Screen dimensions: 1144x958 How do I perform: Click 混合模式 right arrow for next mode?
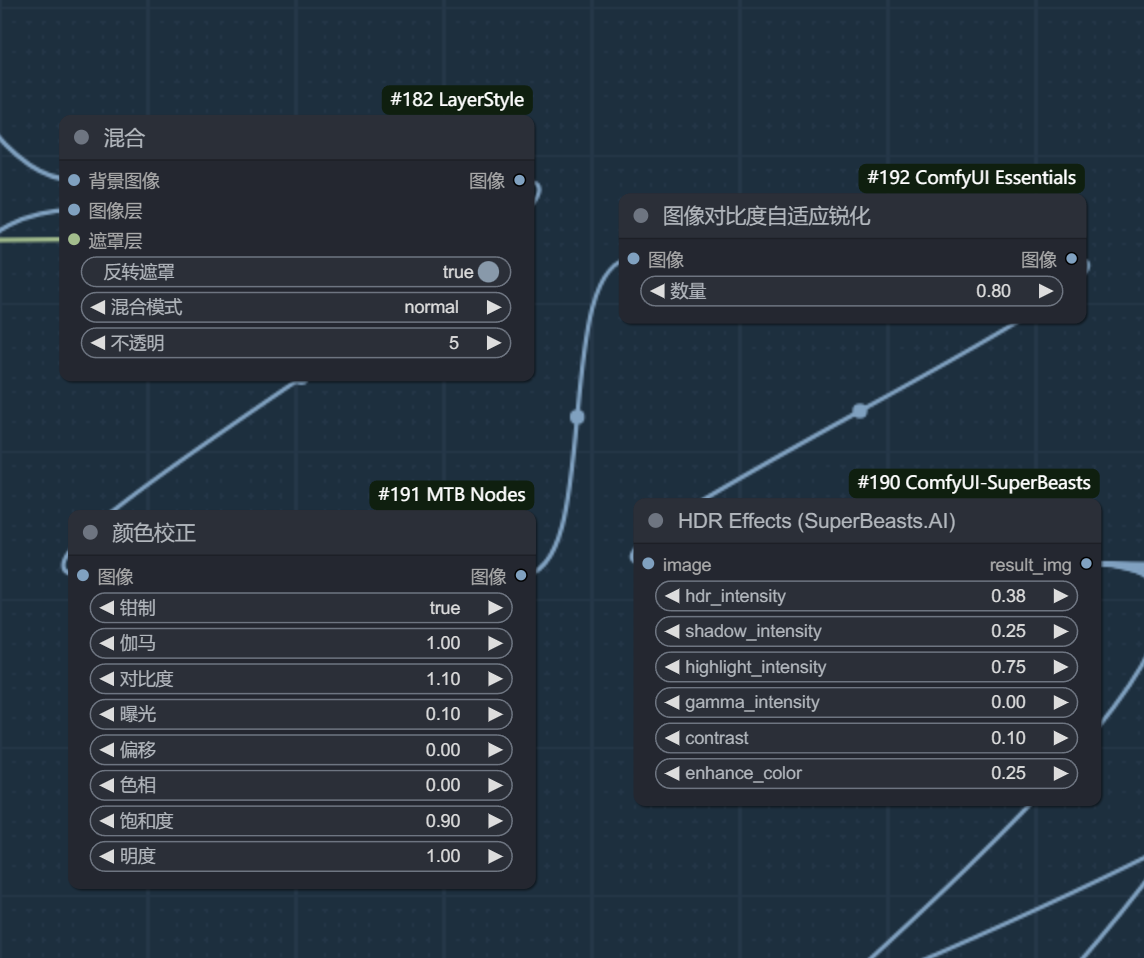click(494, 307)
